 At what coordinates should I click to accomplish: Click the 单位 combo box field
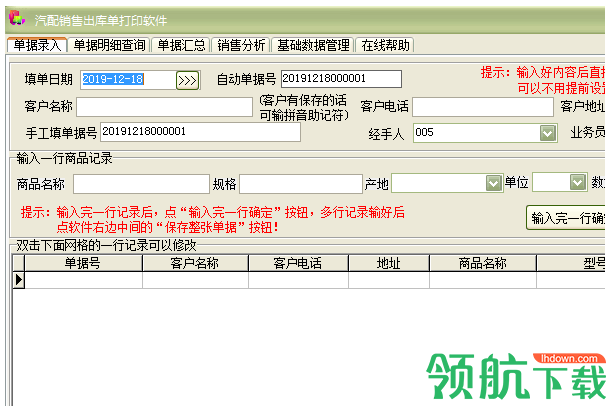pos(560,182)
